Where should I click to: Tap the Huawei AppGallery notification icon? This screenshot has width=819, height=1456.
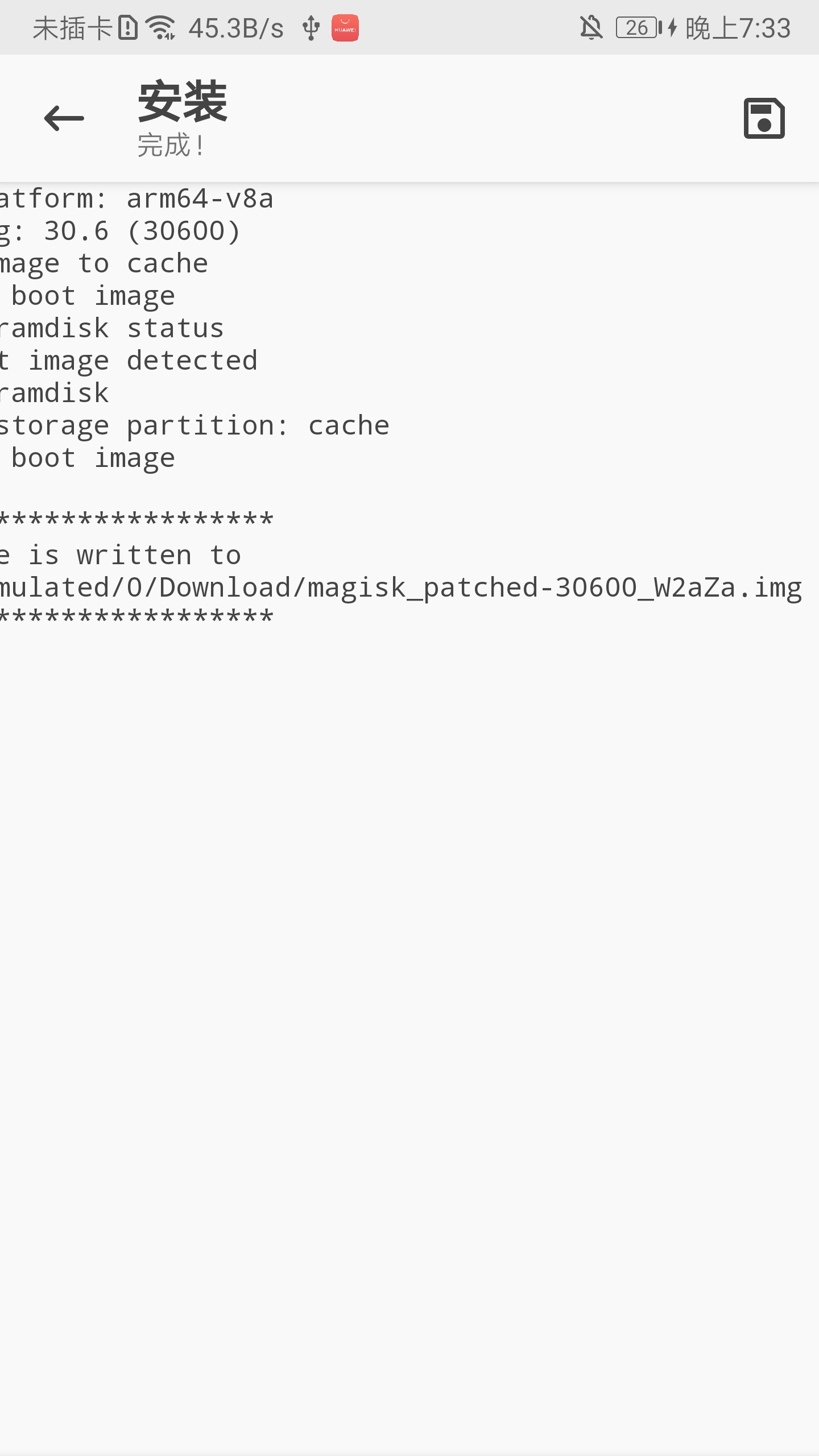[x=345, y=28]
